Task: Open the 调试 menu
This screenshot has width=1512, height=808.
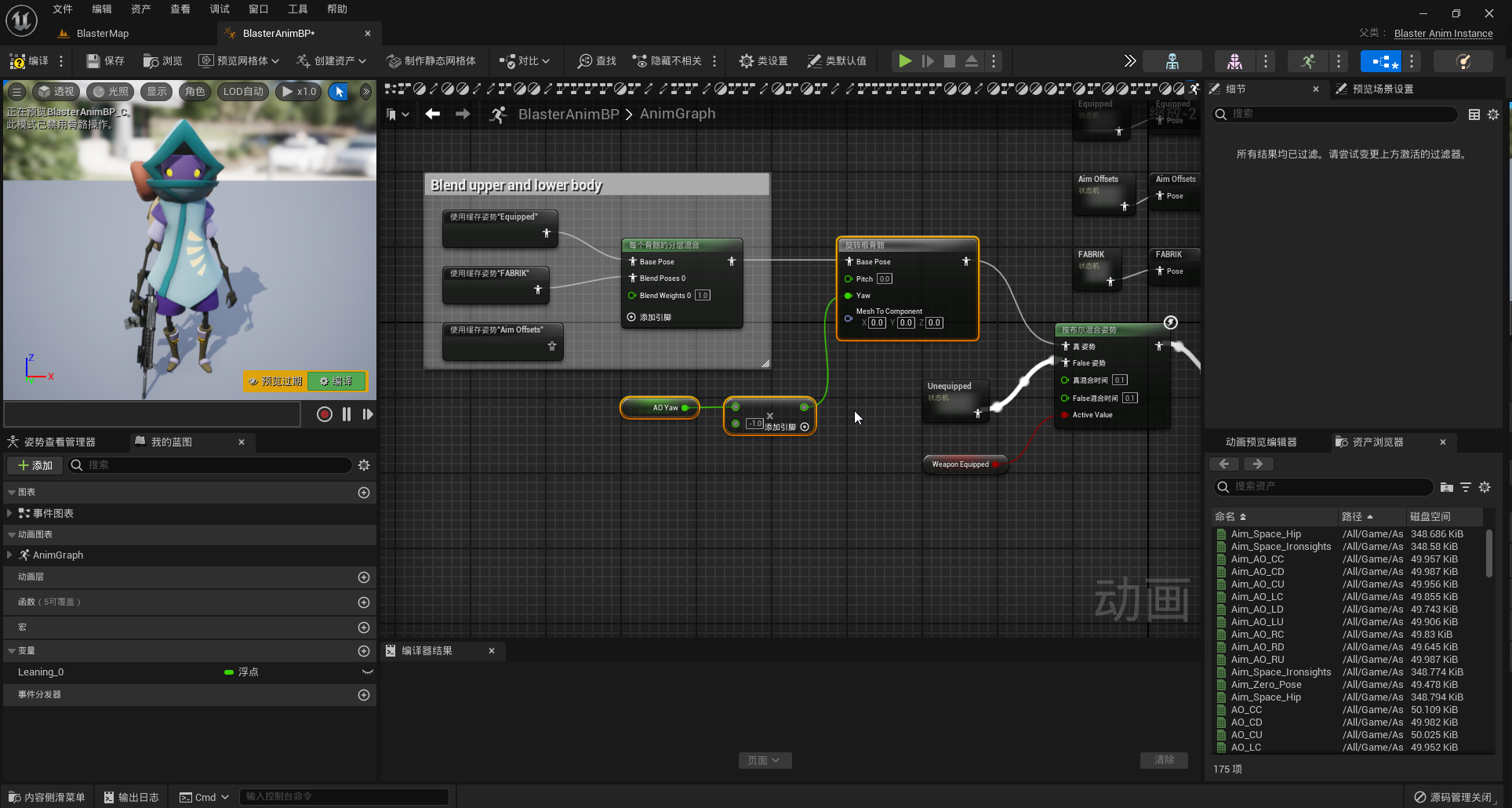Action: 220,9
